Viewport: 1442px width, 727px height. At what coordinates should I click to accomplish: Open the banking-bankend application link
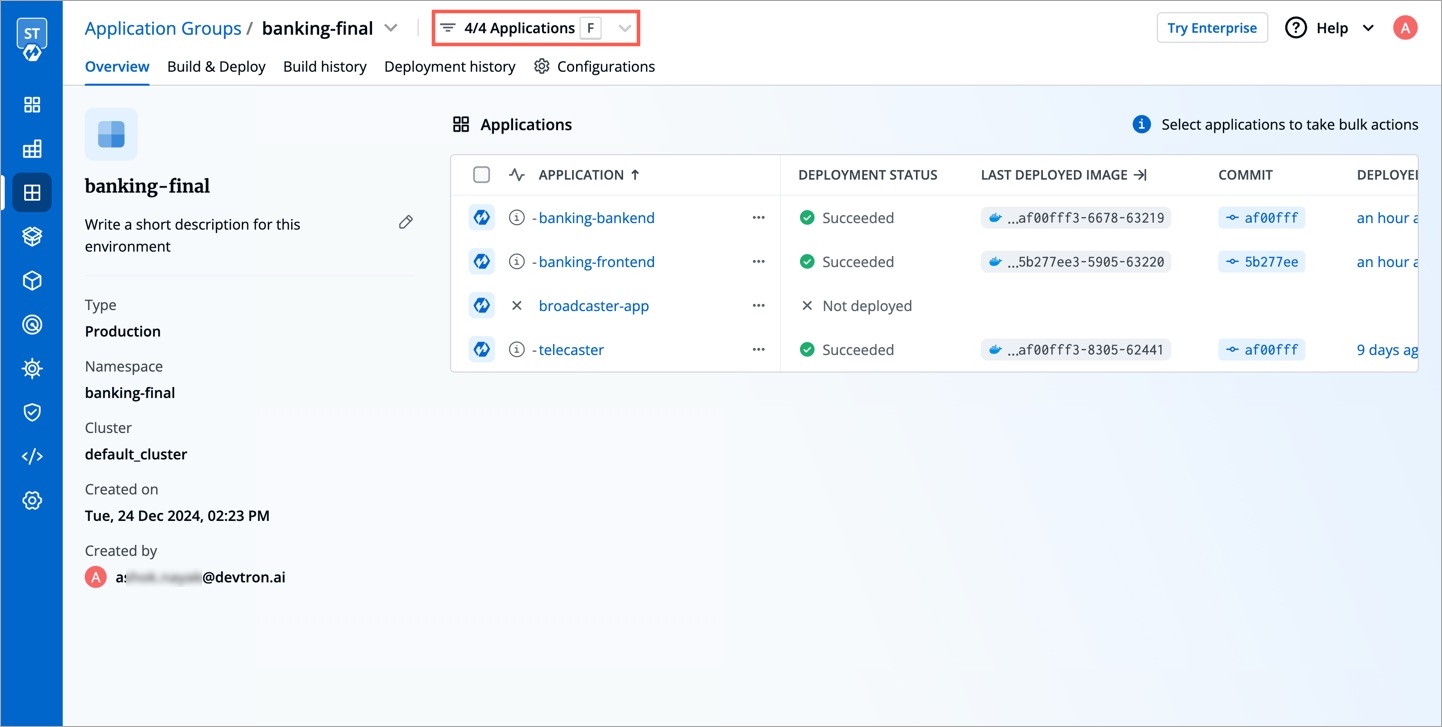point(596,218)
